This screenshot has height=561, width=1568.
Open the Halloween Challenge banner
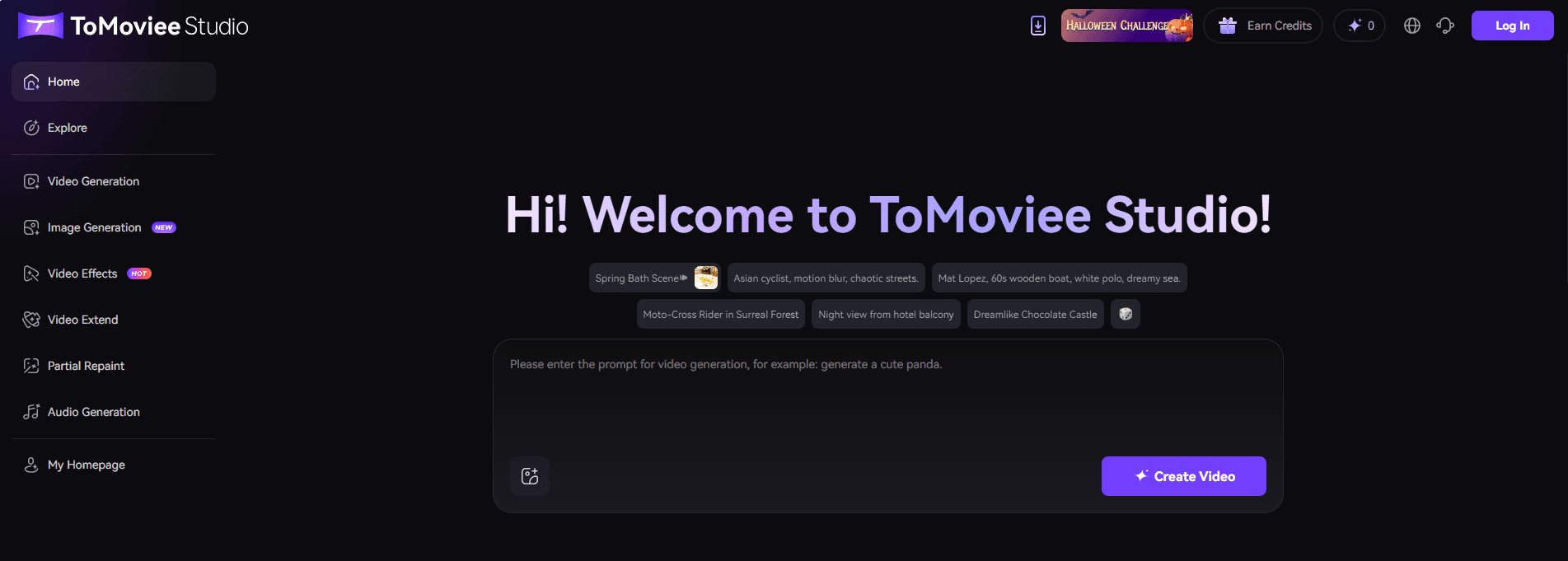[x=1127, y=26]
